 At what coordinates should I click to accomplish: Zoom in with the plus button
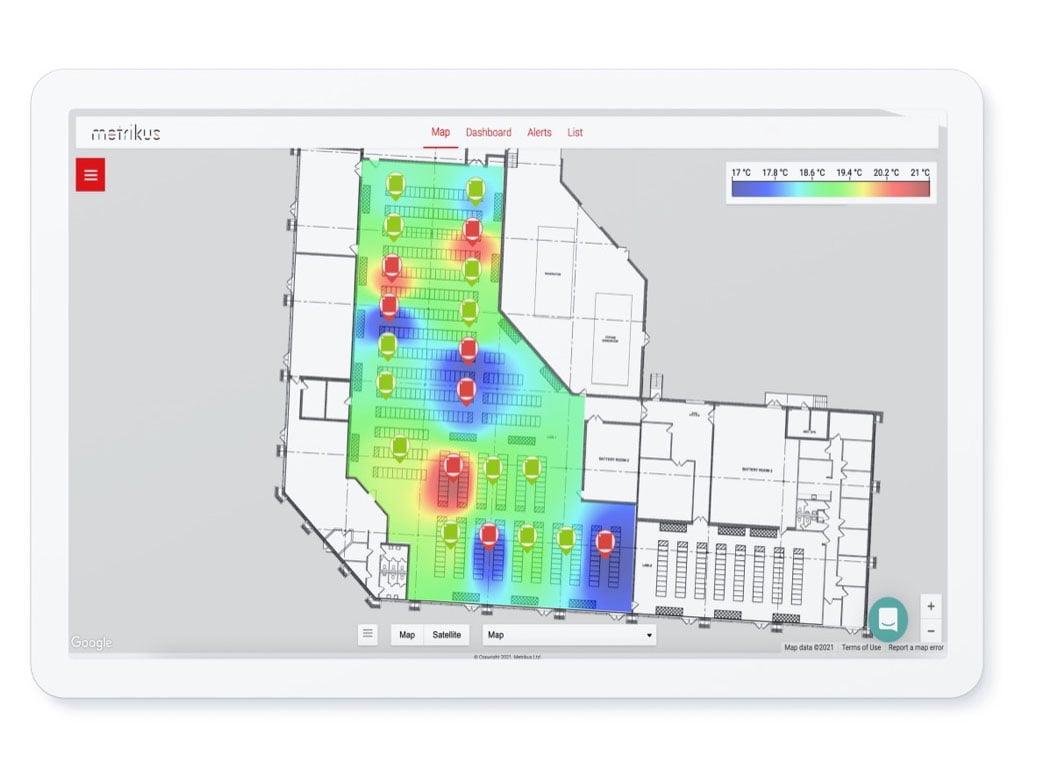(x=931, y=606)
